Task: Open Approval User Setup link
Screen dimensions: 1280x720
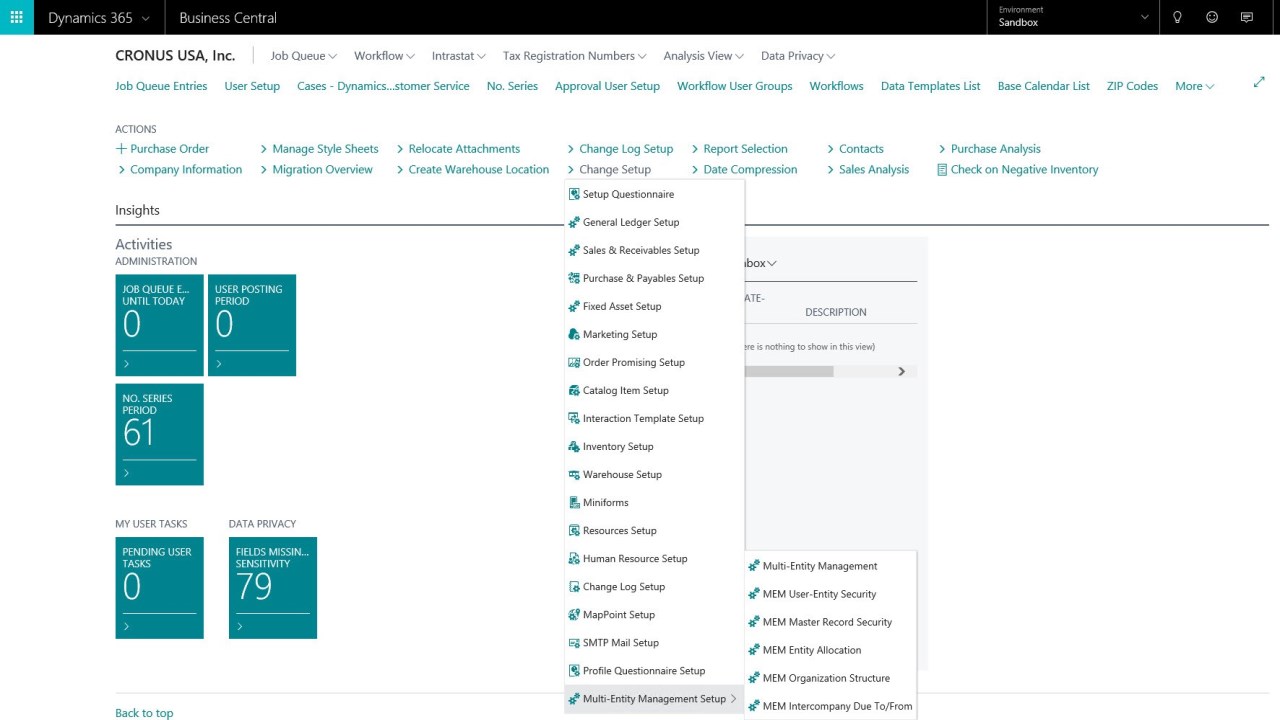Action: 607,86
